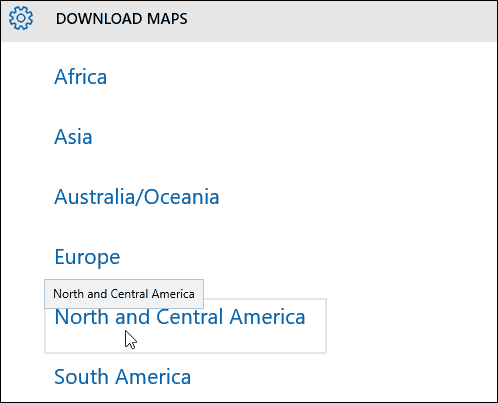498x403 pixels.
Task: Click the settings gear icon
Action: click(x=21, y=18)
